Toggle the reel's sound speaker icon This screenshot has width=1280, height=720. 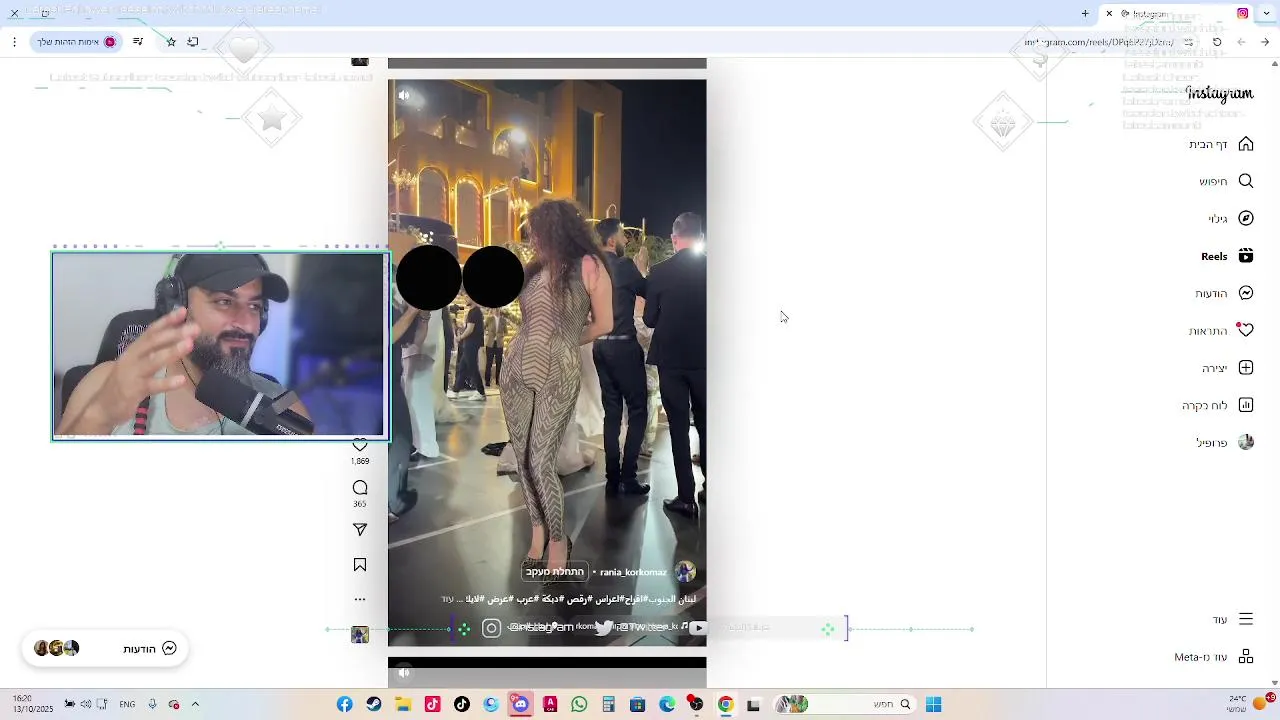pyautogui.click(x=404, y=96)
